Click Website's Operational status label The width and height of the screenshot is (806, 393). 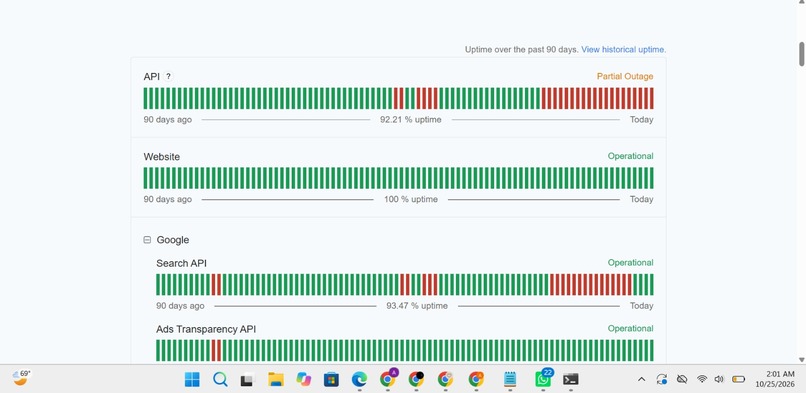coord(630,156)
